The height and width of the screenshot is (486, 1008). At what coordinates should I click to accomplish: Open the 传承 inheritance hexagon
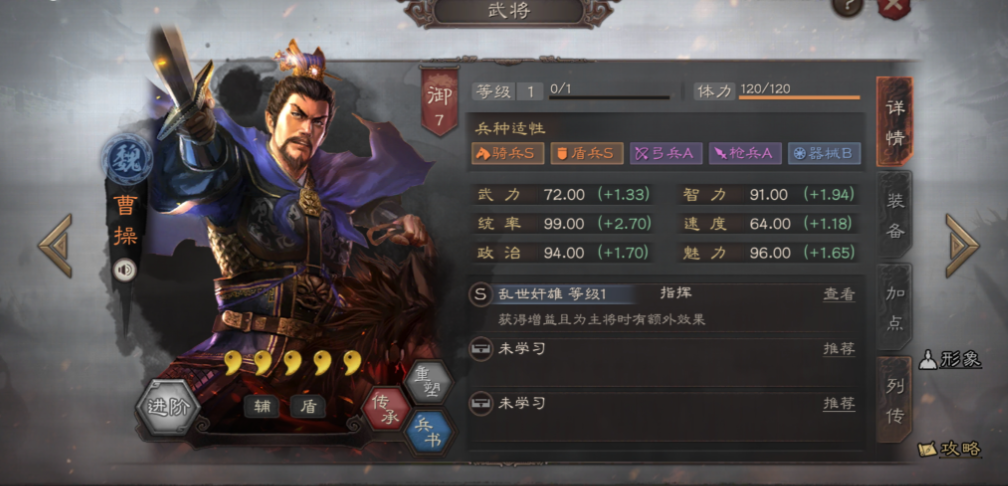(x=386, y=410)
